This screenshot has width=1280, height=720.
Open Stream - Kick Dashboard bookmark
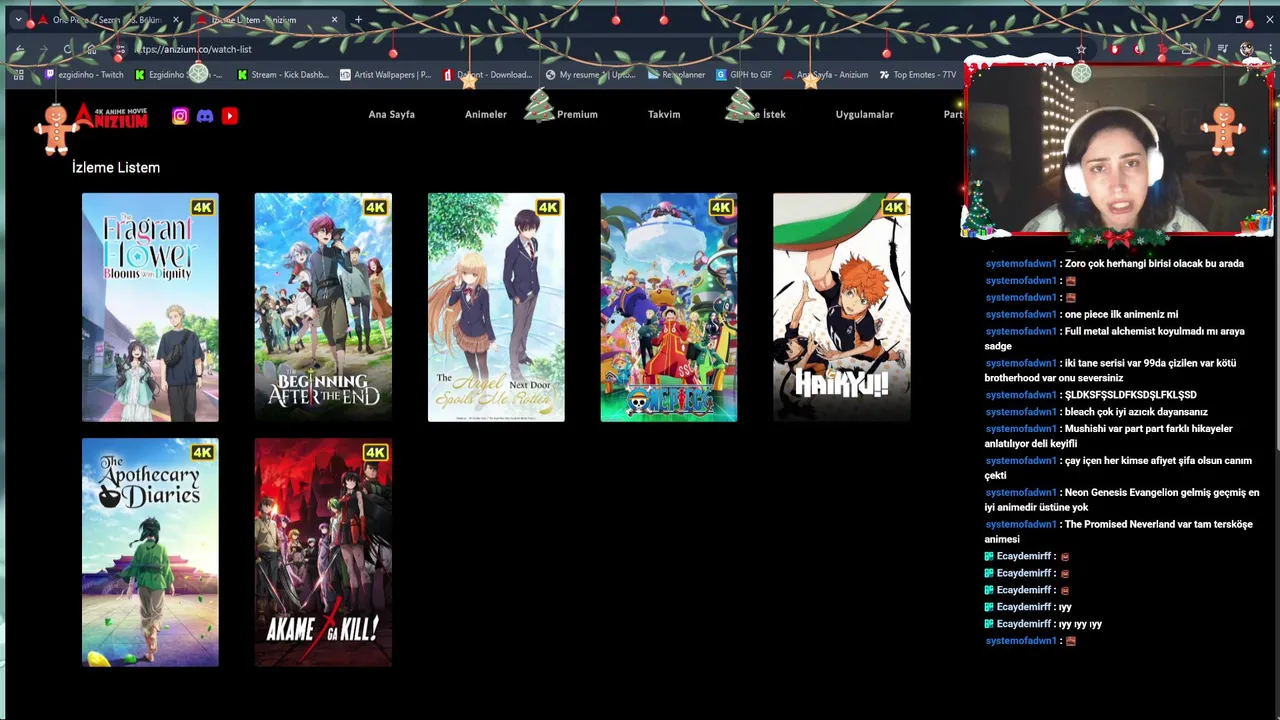click(283, 74)
